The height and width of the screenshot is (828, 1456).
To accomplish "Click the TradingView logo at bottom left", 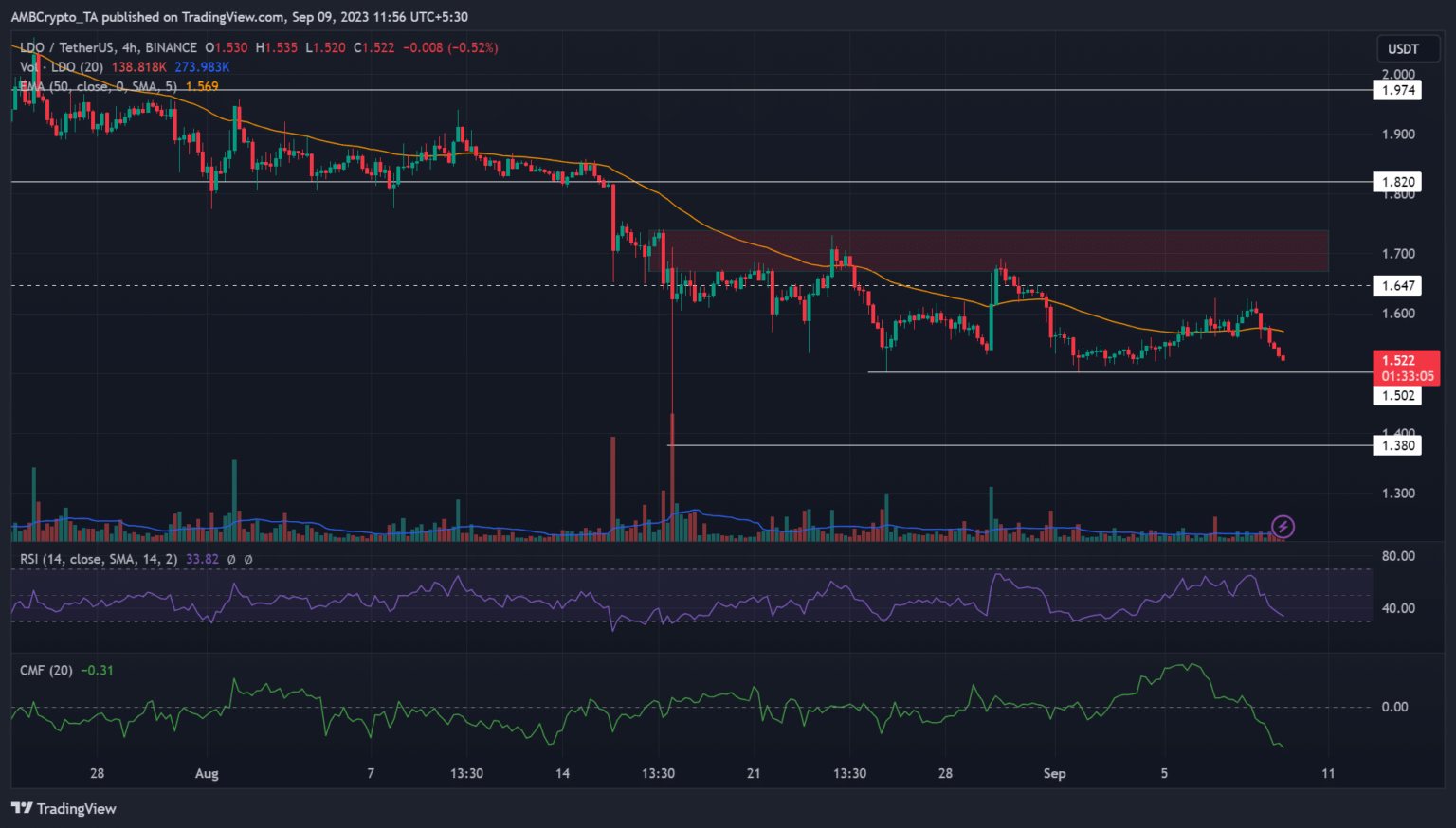I will click(x=64, y=808).
